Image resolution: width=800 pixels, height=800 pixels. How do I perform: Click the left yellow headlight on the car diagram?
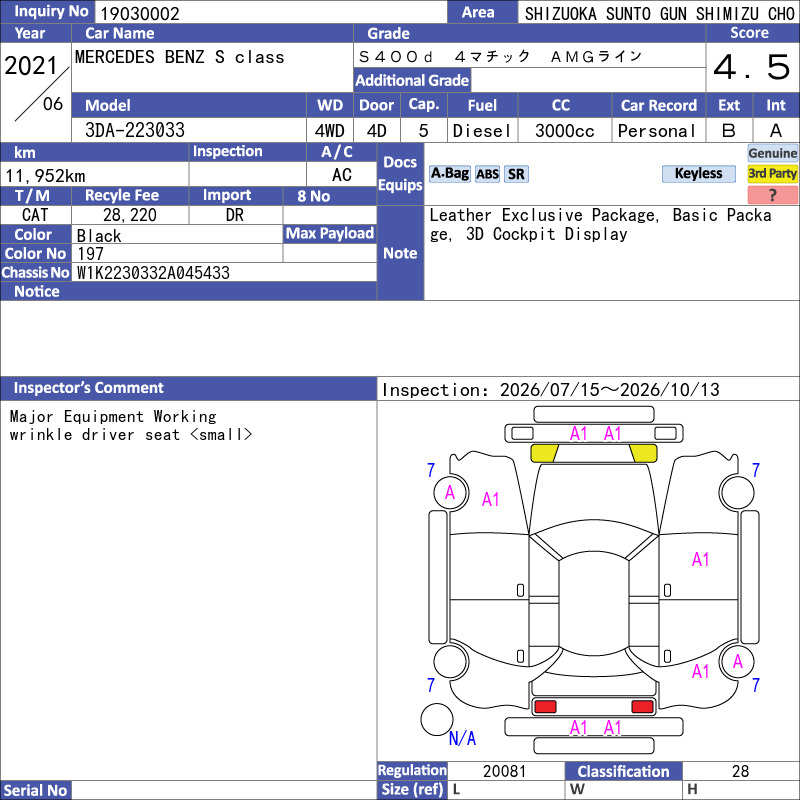point(544,453)
